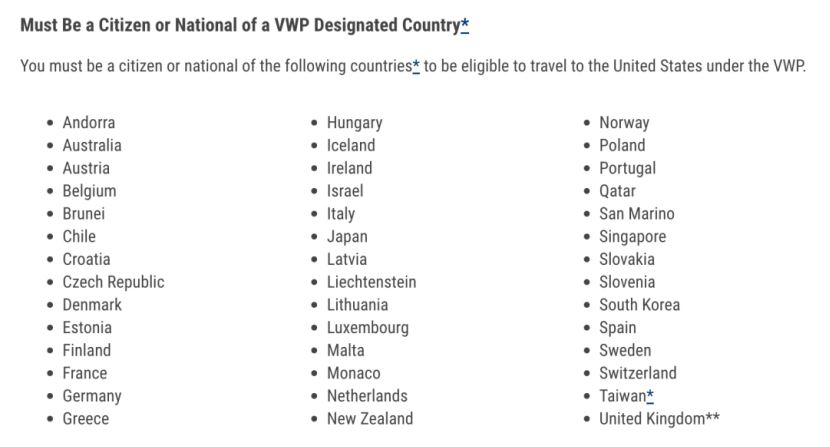Viewport: 830px width, 447px height.
Task: Click on Andorra in the country list
Action: click(x=89, y=123)
